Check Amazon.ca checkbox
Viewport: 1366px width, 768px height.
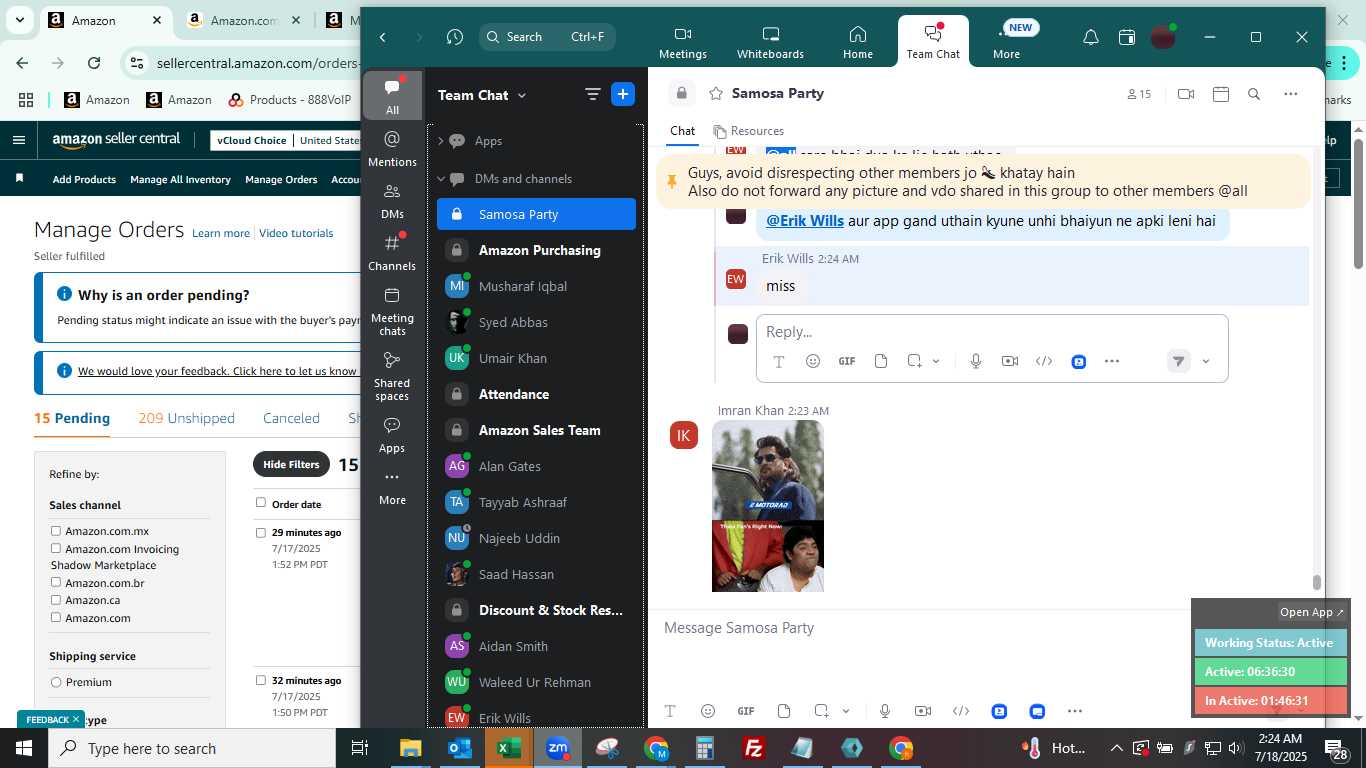click(x=56, y=600)
